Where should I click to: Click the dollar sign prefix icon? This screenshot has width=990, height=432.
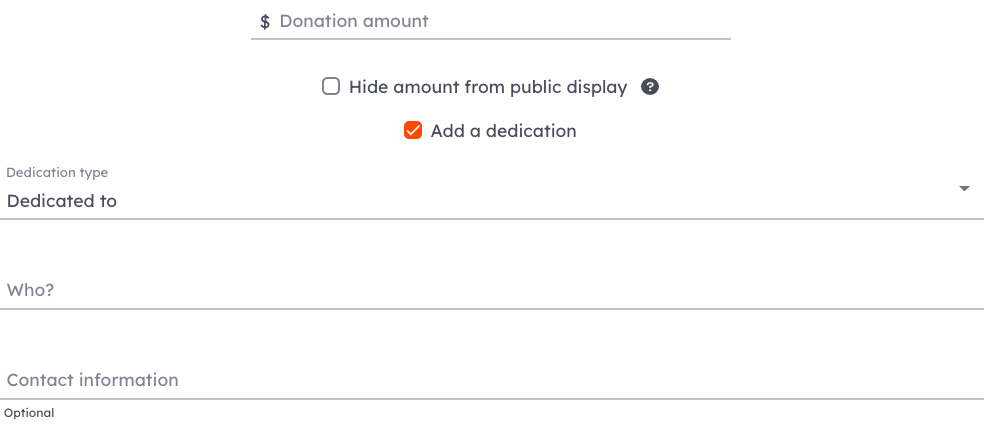(265, 21)
